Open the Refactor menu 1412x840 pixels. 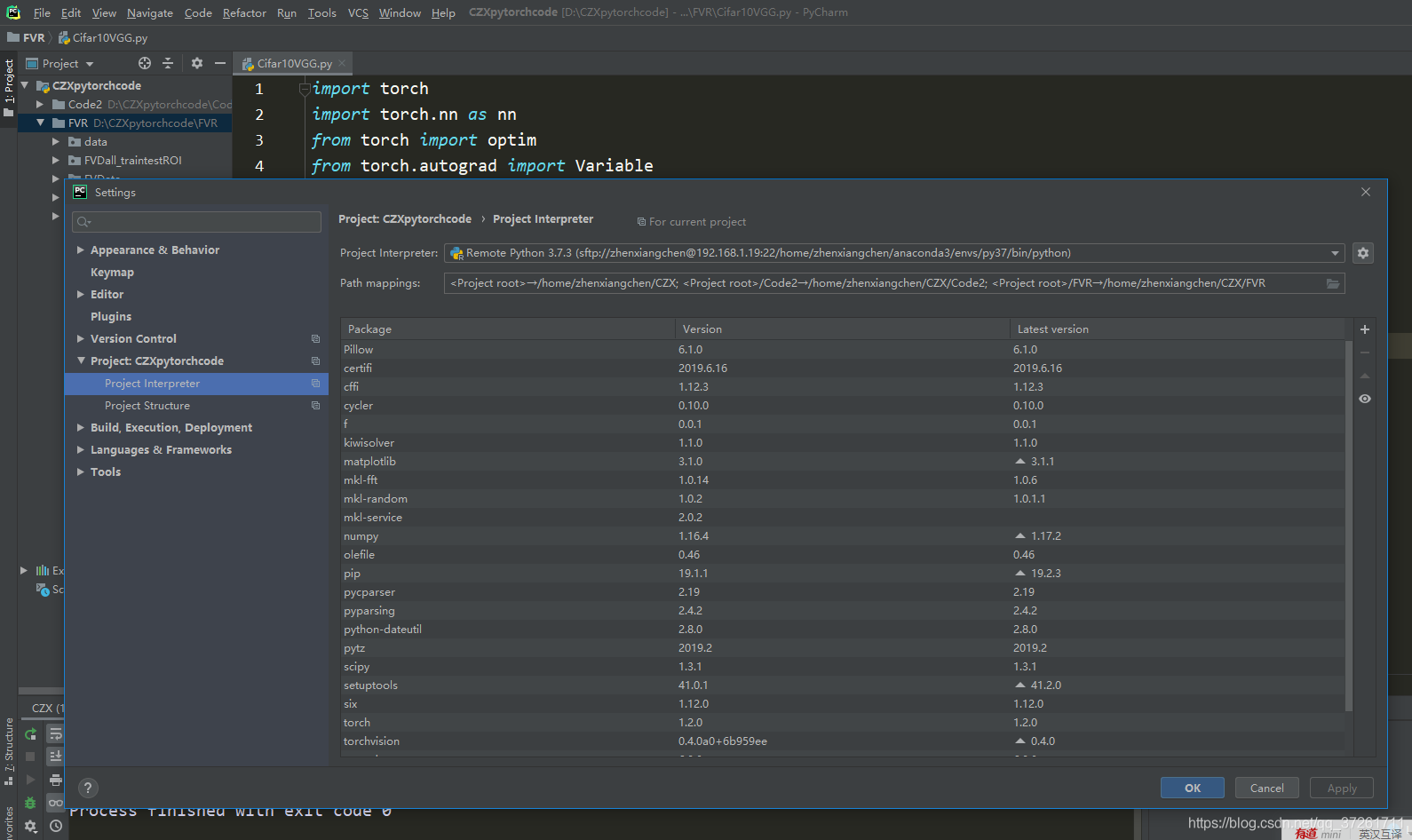pos(244,12)
